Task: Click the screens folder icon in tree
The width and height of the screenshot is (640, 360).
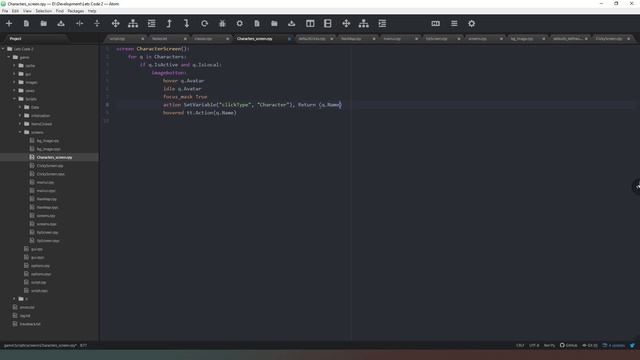Action: (27, 132)
